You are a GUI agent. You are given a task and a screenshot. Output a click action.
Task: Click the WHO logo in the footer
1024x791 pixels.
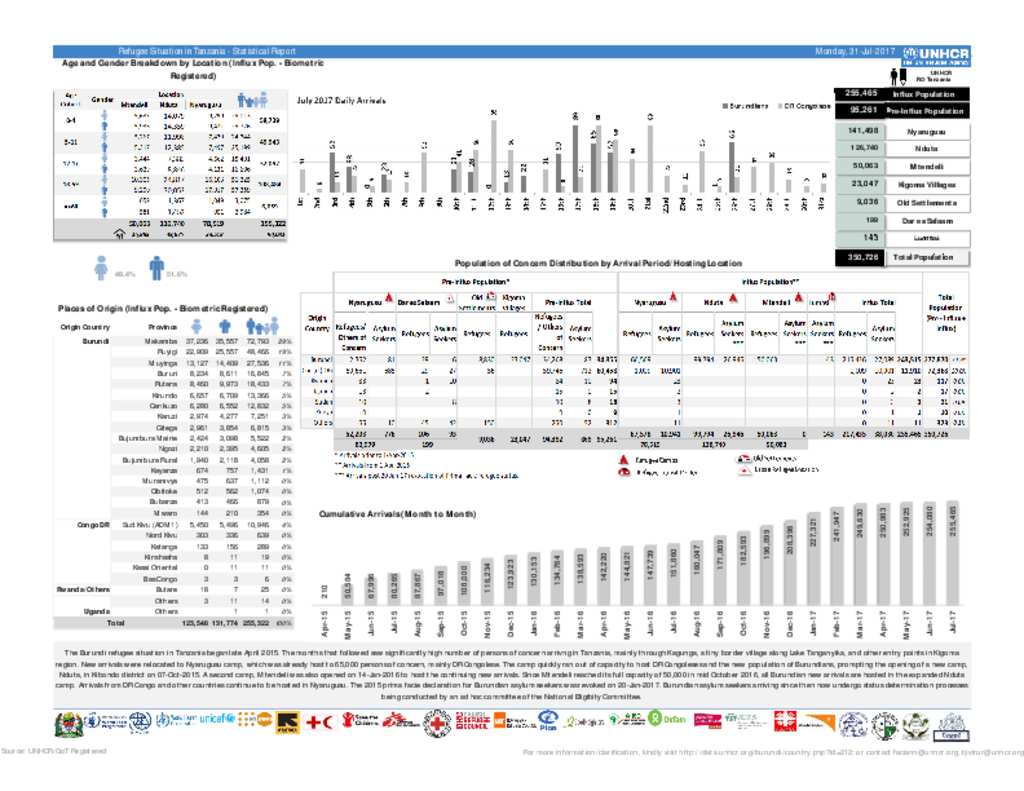(178, 720)
